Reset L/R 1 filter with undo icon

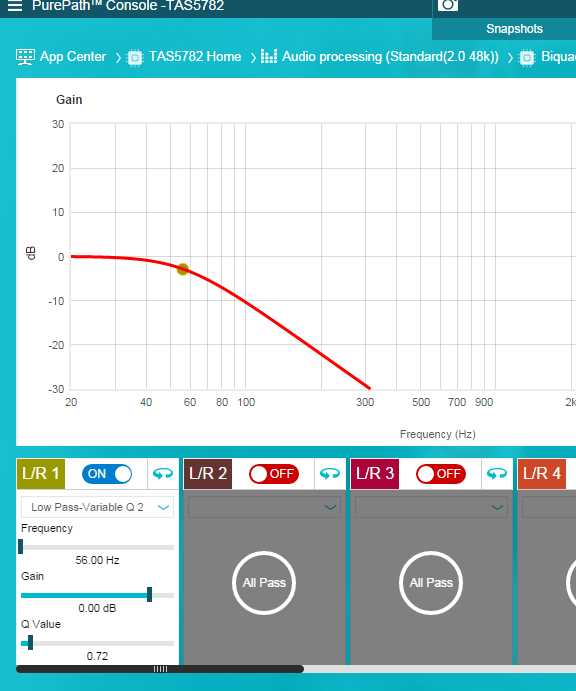pos(163,474)
